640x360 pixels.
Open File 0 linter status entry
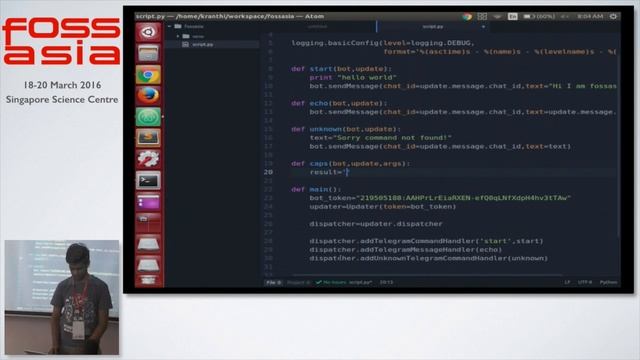(x=273, y=282)
